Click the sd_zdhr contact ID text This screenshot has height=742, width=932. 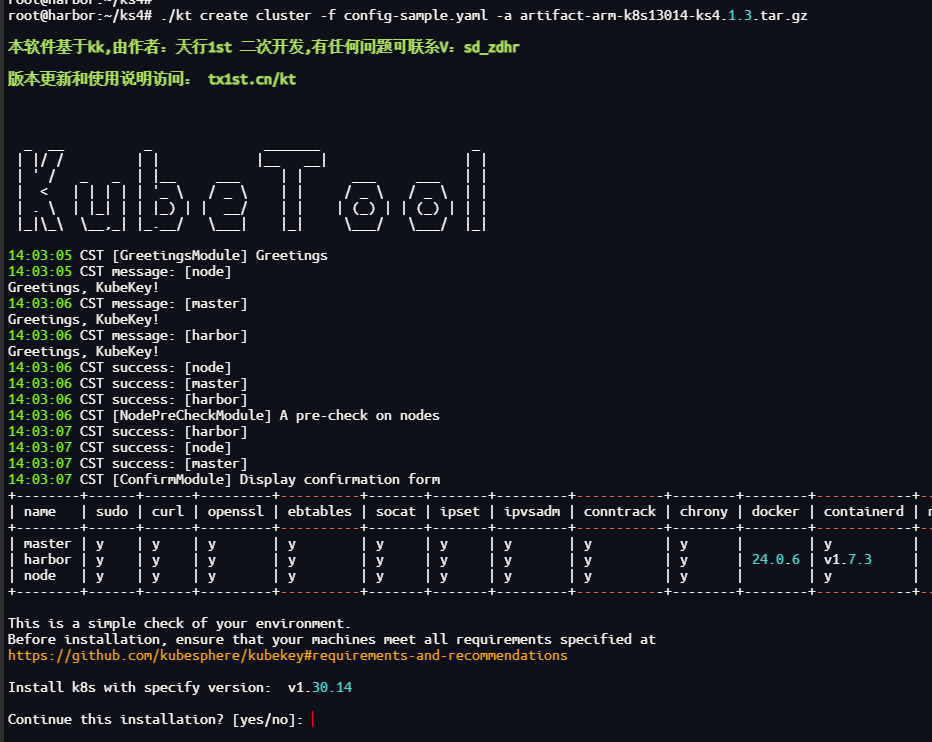coord(492,47)
